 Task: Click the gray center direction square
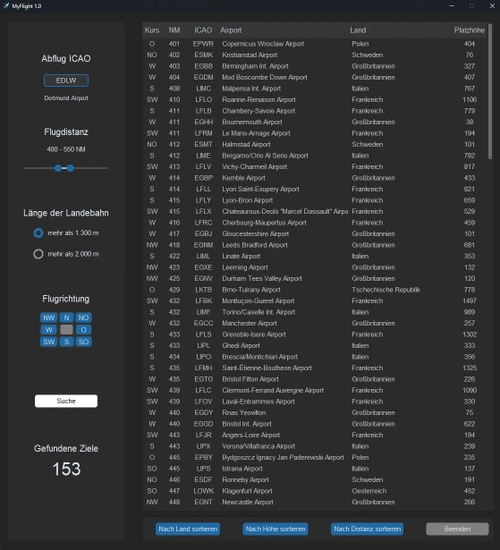click(66, 330)
